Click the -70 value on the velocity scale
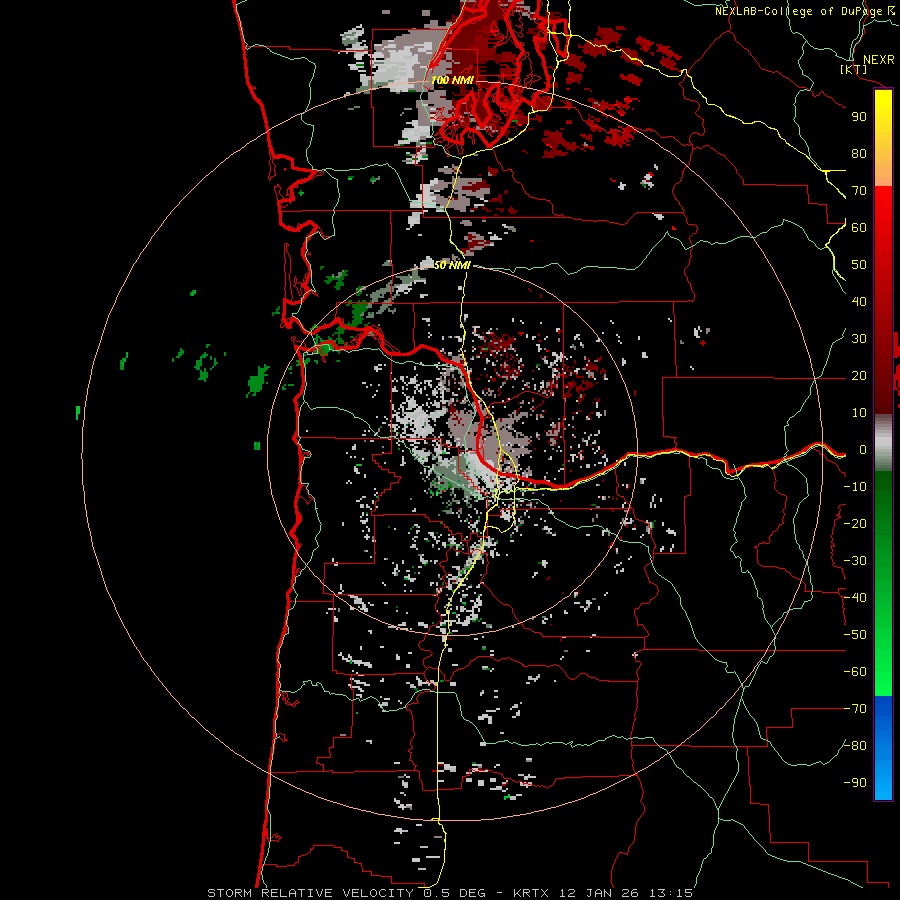Viewport: 900px width, 900px height. pyautogui.click(x=855, y=709)
